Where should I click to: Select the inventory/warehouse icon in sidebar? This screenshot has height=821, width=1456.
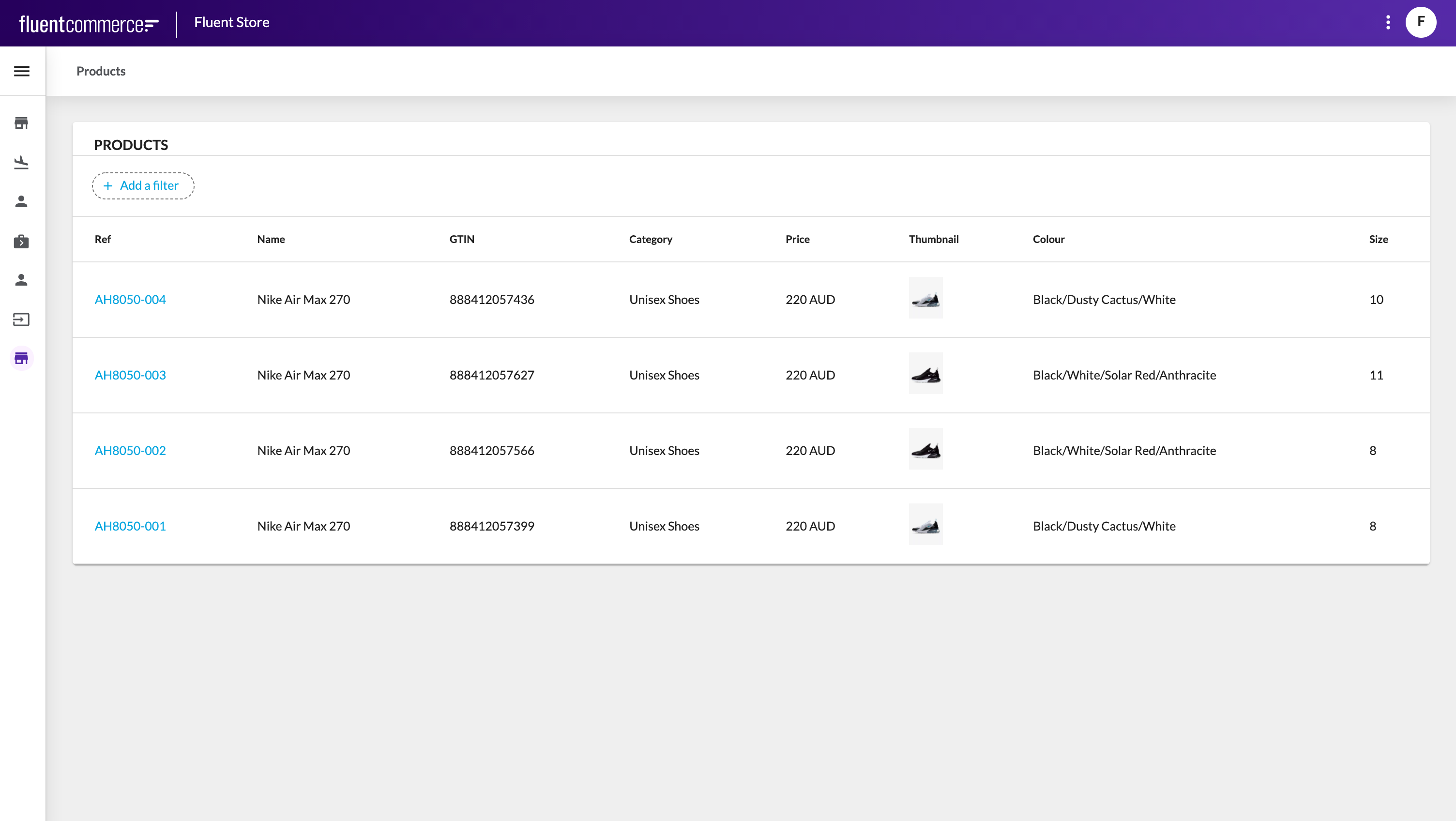pos(22,358)
